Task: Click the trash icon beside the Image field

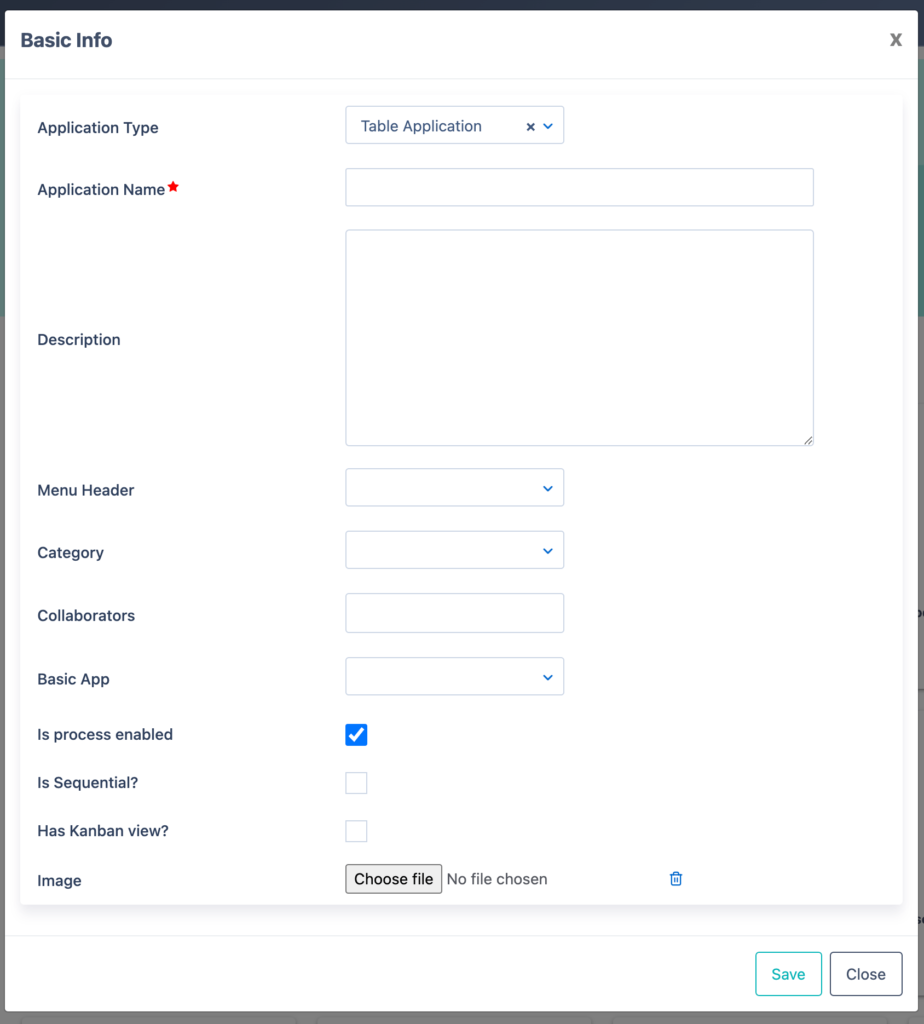Action: [x=675, y=878]
